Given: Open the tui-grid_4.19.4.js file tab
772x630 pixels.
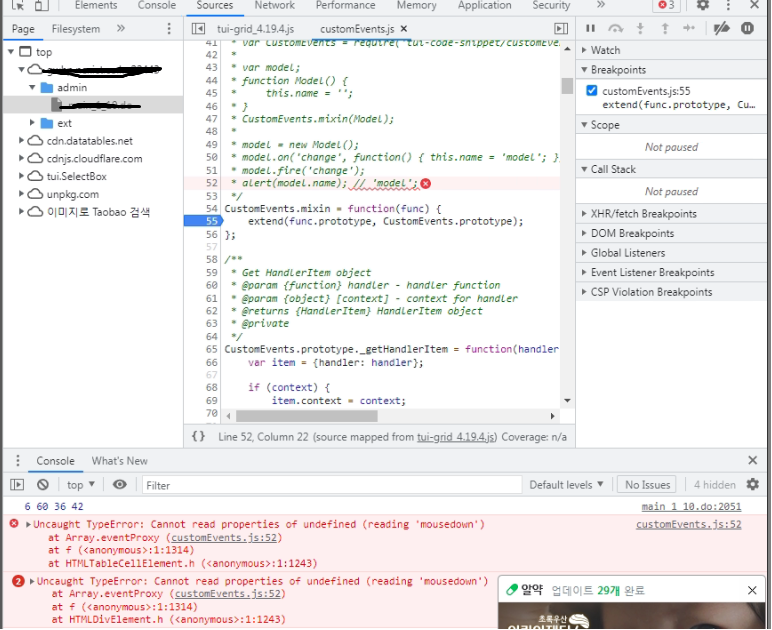Looking at the screenshot, I should 256,29.
